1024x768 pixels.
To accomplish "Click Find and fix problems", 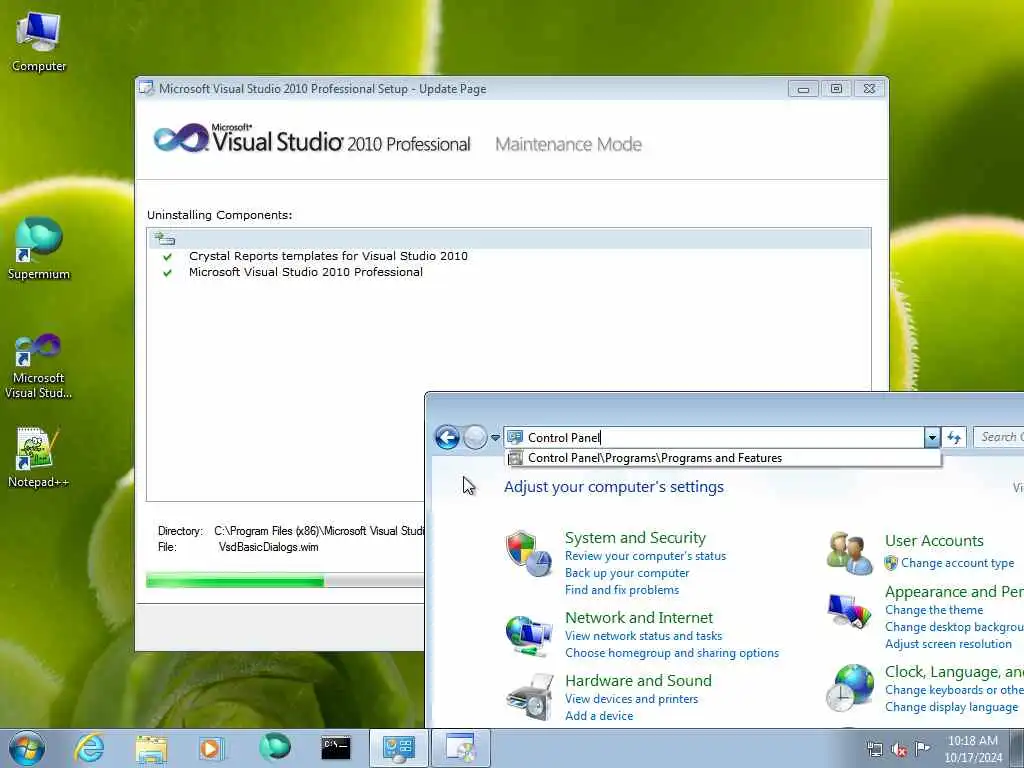I will [x=622, y=590].
